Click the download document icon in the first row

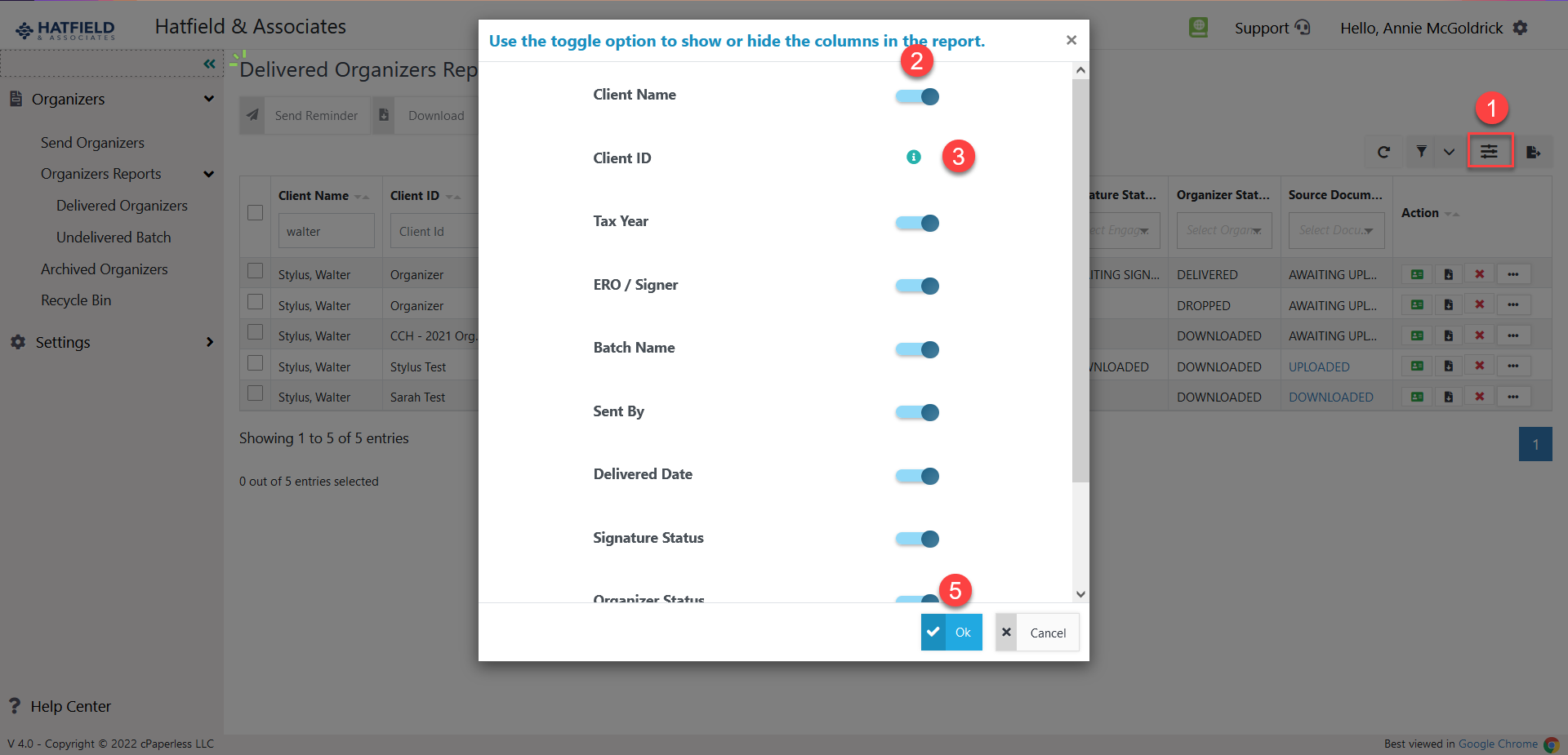pyautogui.click(x=1448, y=274)
